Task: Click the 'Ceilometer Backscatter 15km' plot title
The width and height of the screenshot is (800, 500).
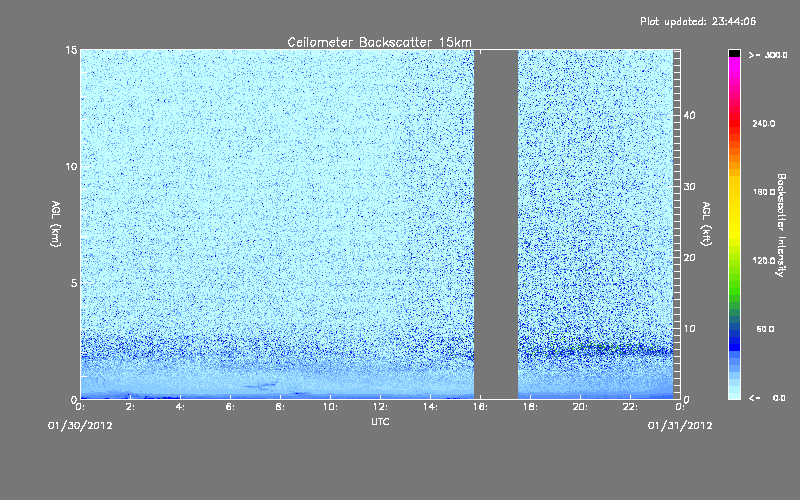Action: pyautogui.click(x=379, y=42)
